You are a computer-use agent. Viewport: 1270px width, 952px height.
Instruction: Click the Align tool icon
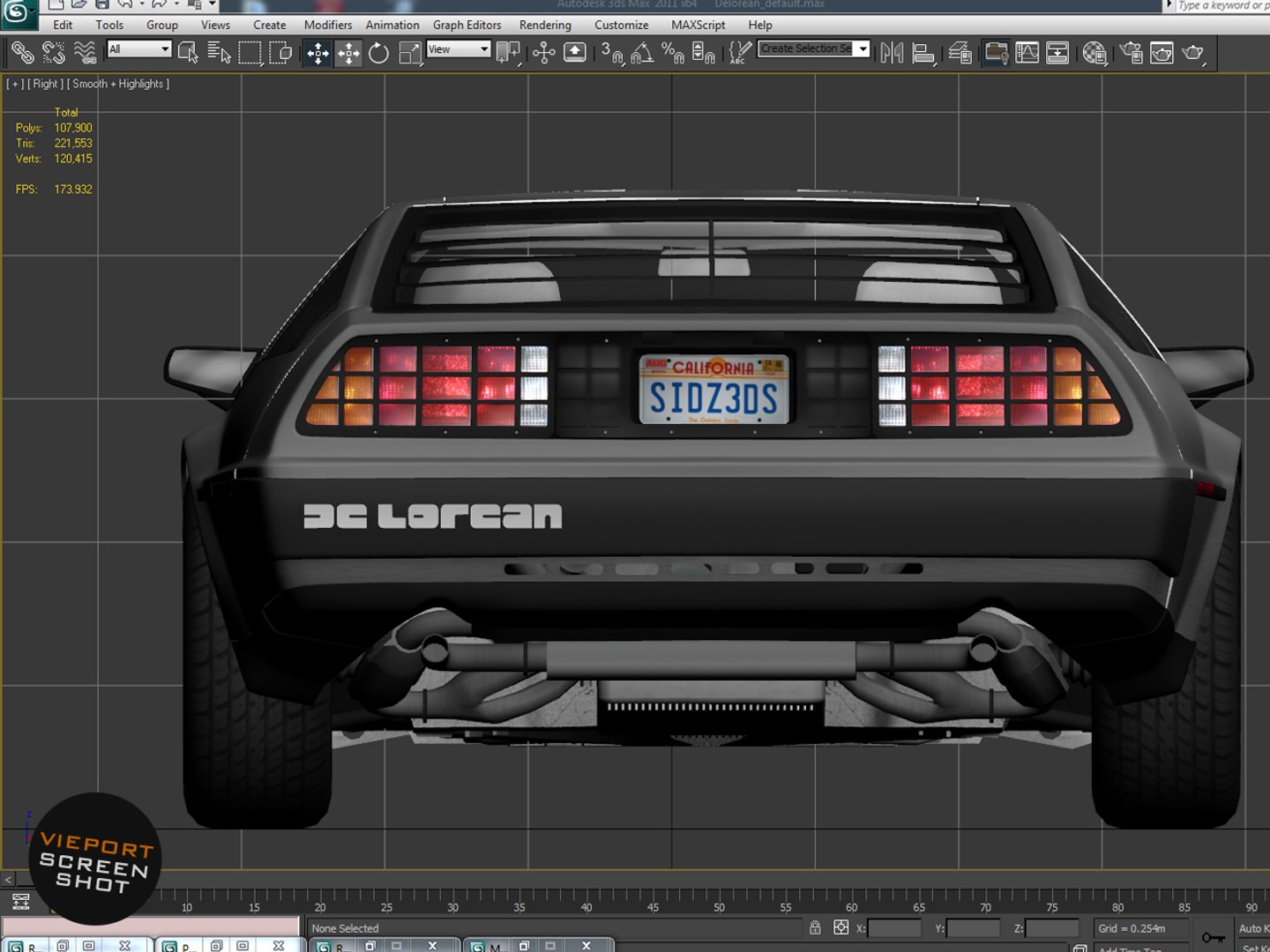pyautogui.click(x=923, y=53)
